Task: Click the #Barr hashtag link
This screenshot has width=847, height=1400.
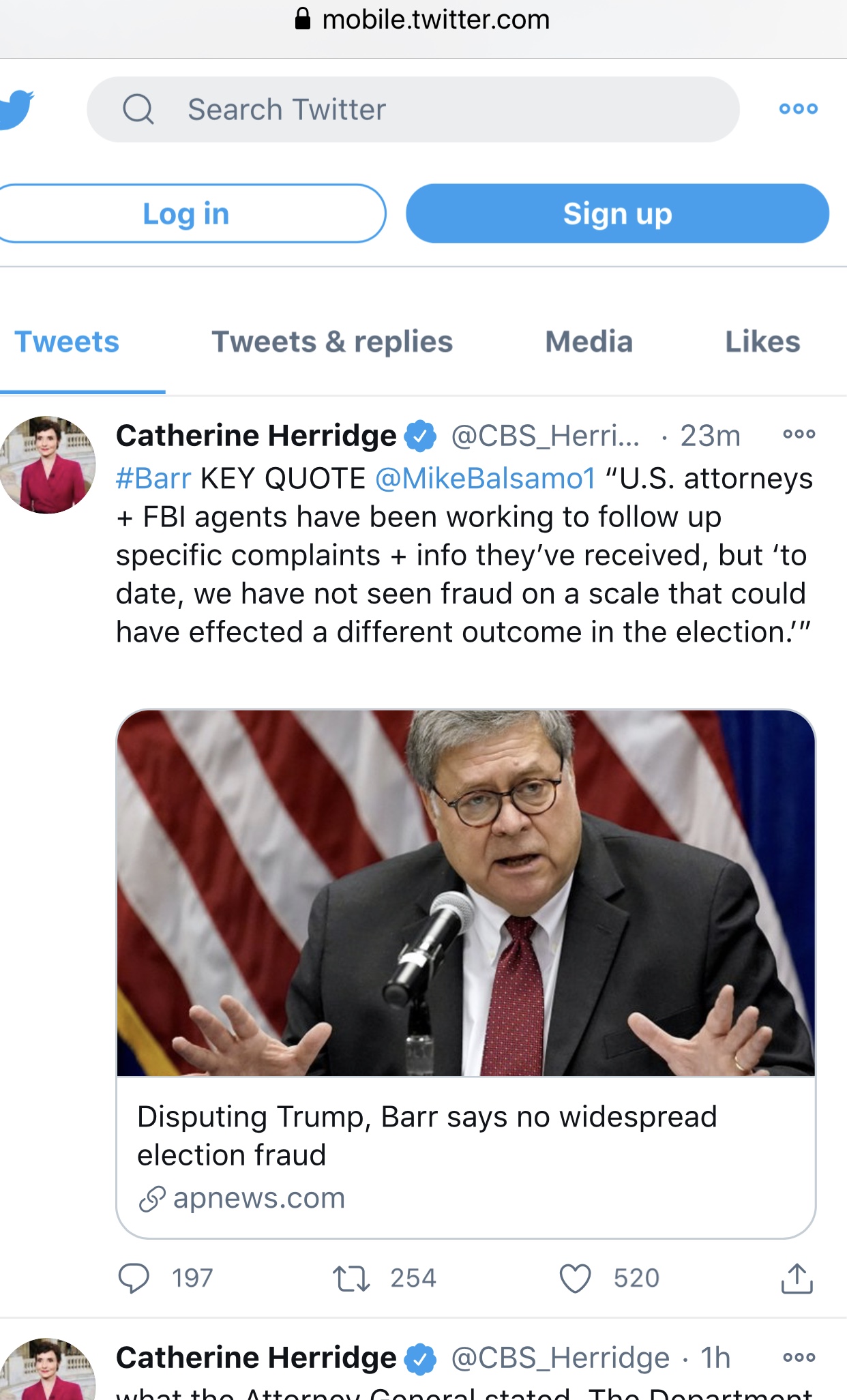Action: point(153,479)
